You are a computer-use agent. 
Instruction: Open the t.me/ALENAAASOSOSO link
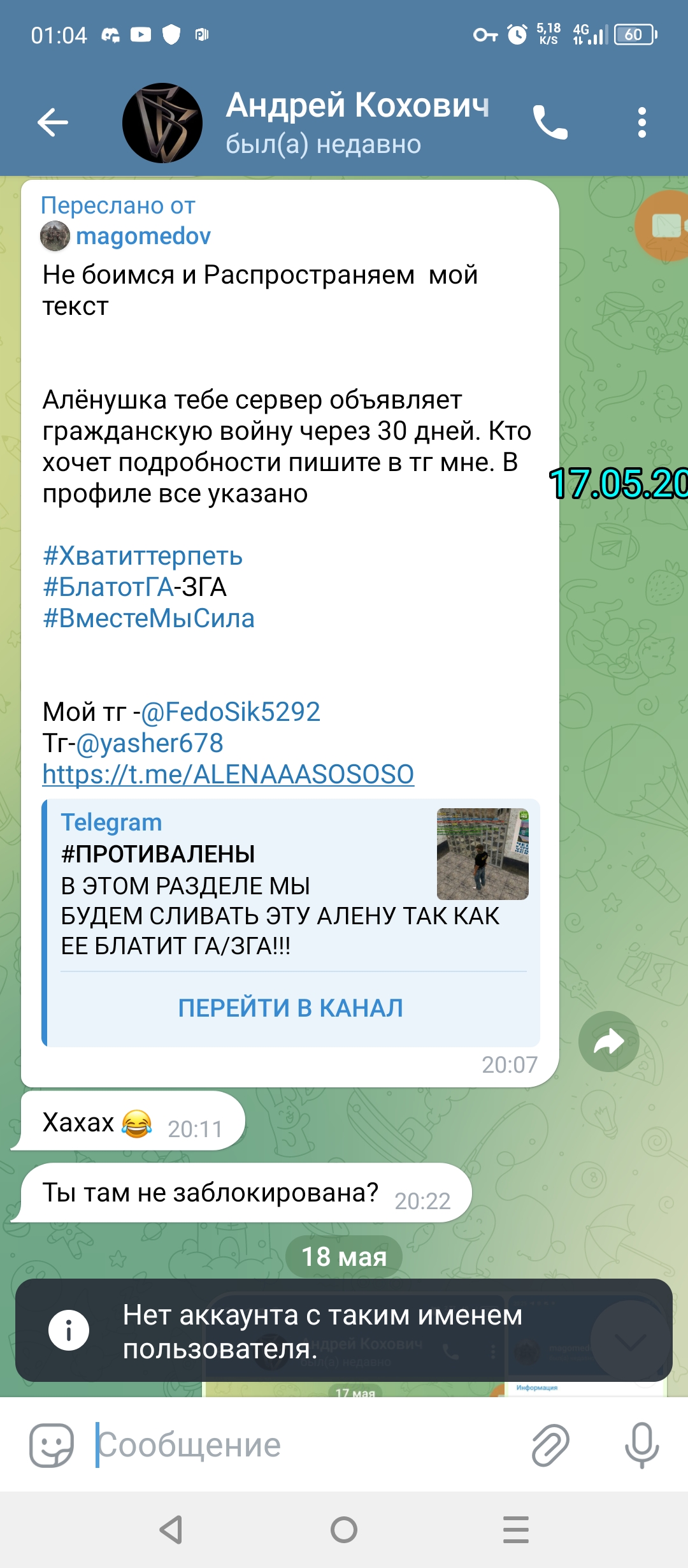(228, 774)
